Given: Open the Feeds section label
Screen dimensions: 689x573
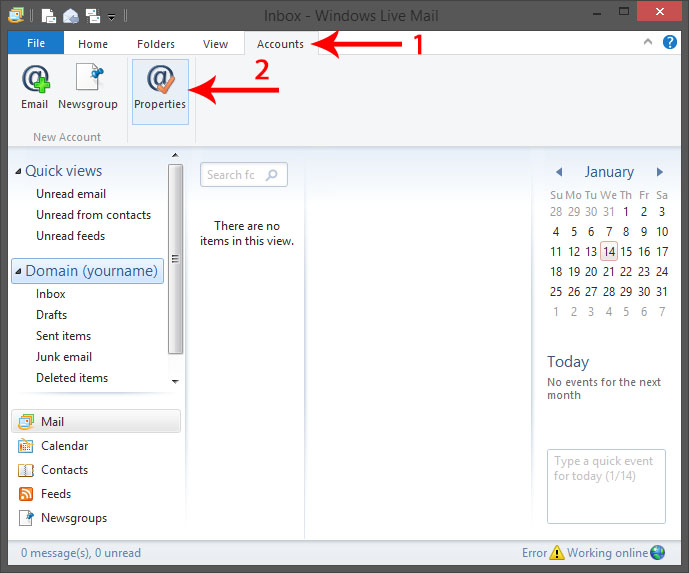Looking at the screenshot, I should (x=56, y=493).
